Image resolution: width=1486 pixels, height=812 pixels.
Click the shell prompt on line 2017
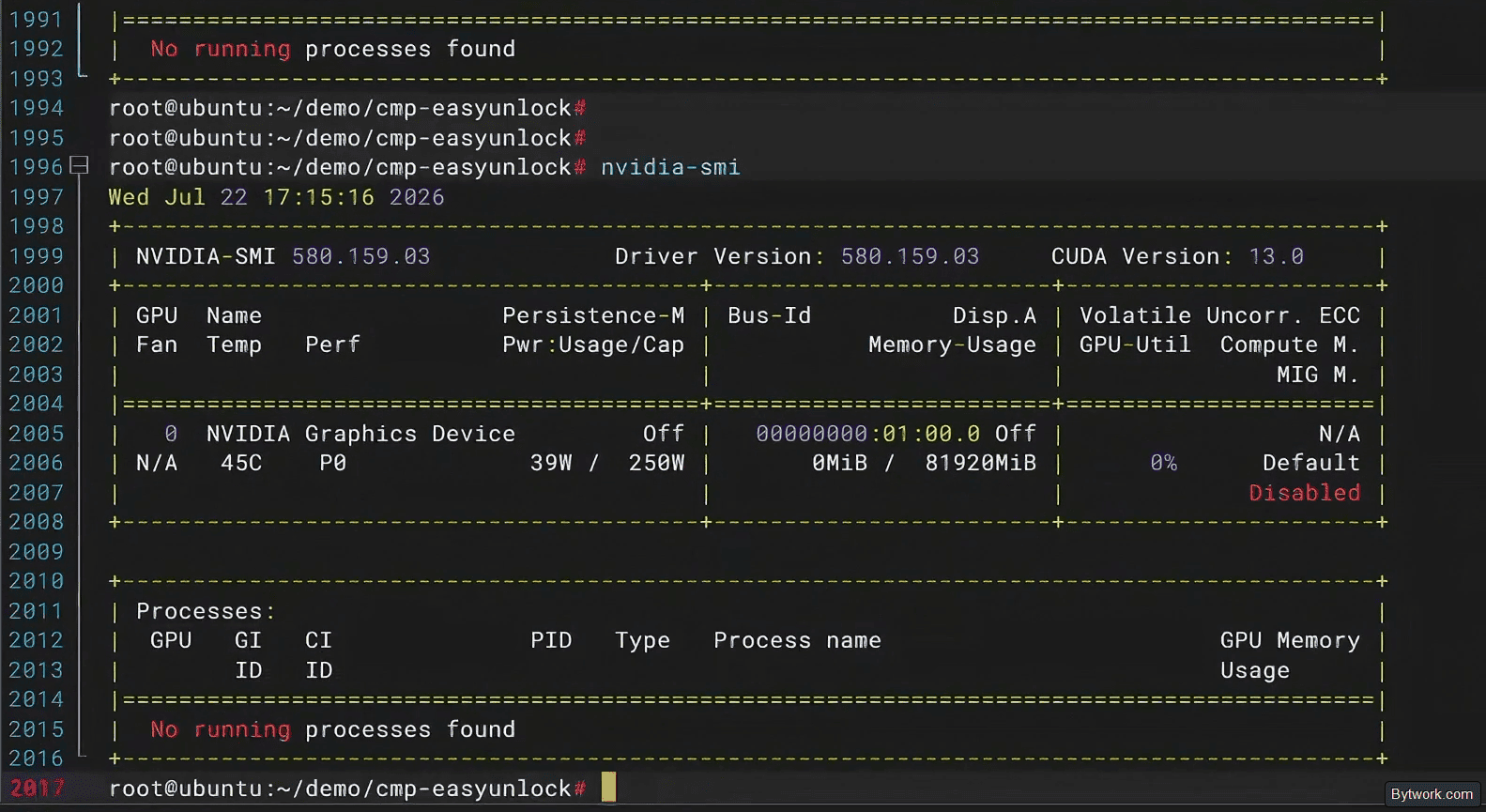[x=347, y=789]
